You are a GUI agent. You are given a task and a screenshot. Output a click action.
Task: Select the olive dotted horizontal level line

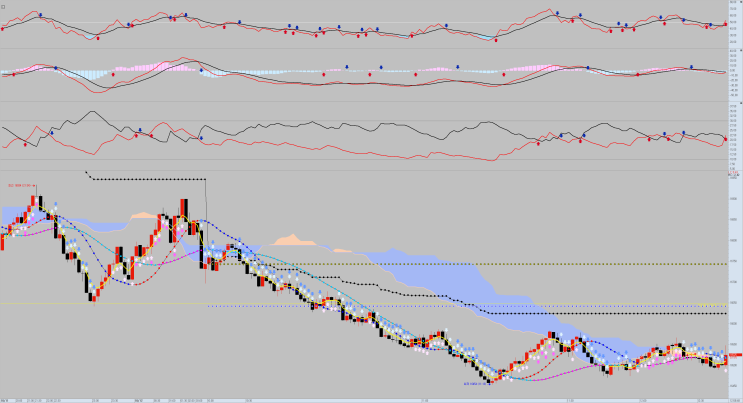tap(466, 264)
